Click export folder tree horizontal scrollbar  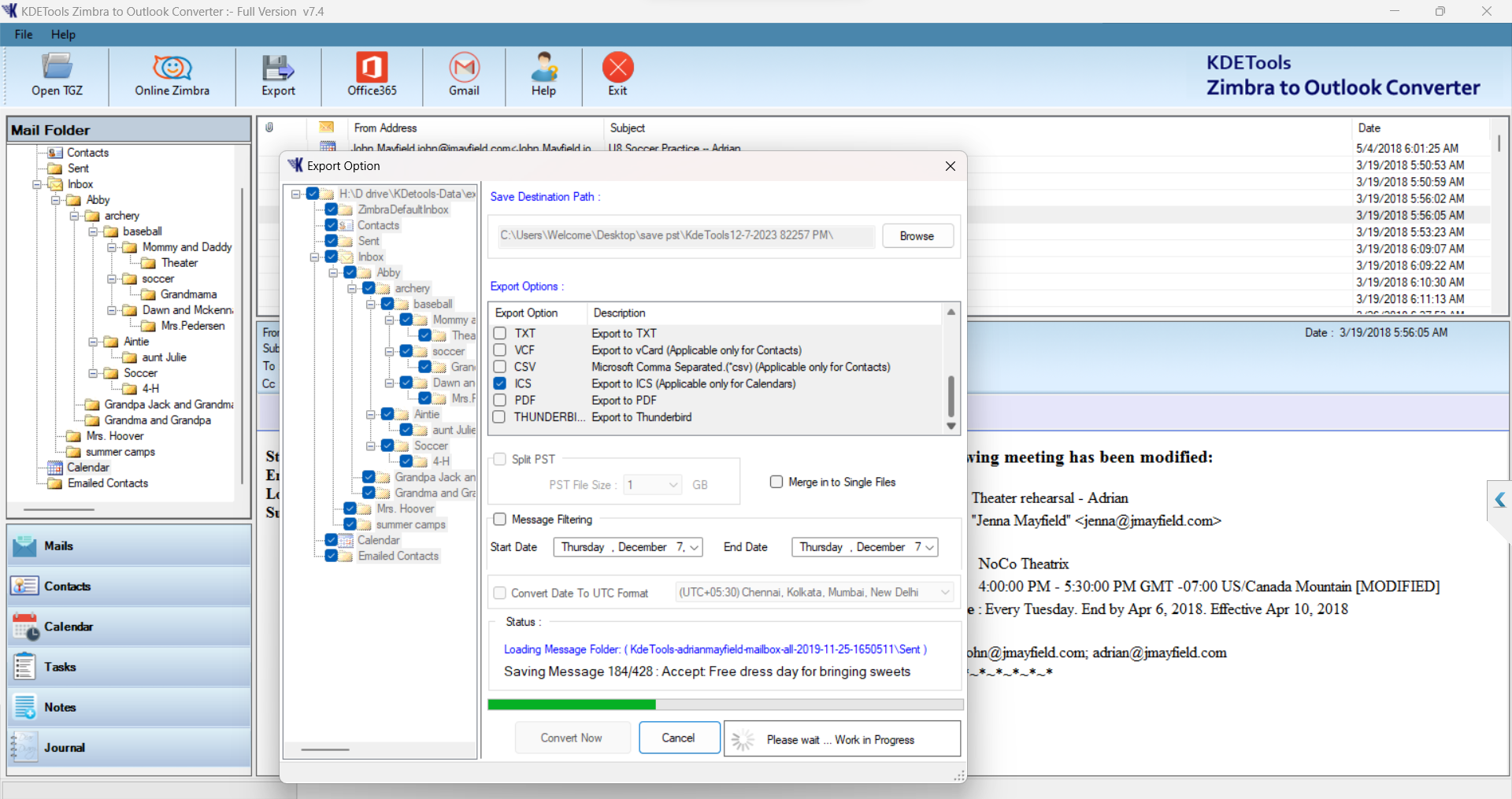point(325,749)
